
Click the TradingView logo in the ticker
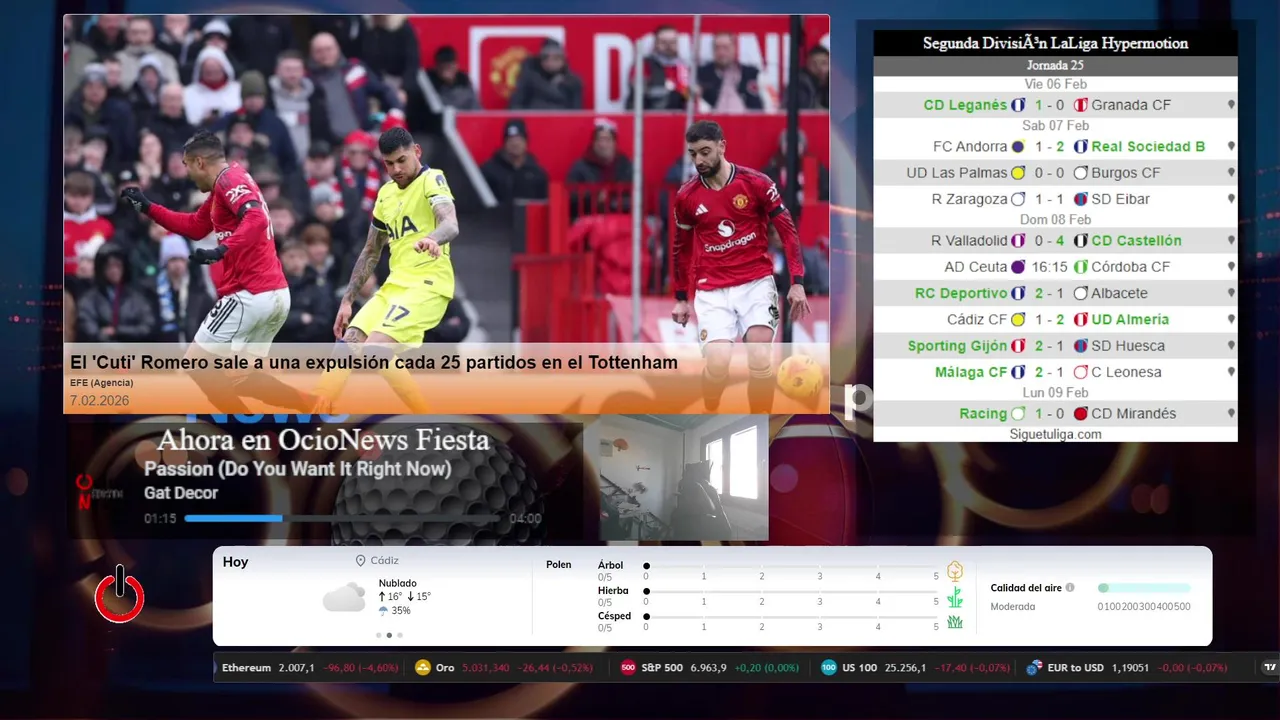click(1271, 668)
